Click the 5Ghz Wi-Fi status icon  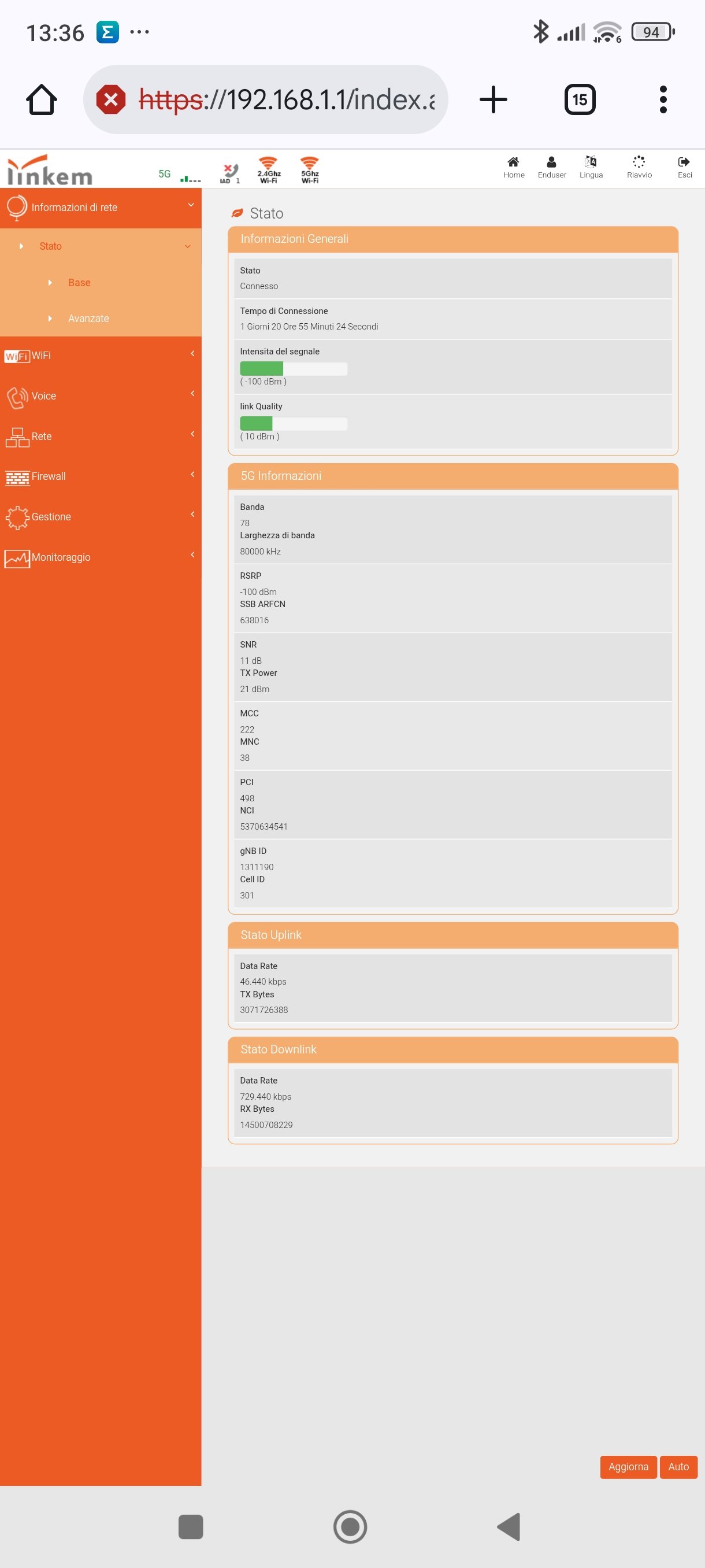click(x=310, y=169)
